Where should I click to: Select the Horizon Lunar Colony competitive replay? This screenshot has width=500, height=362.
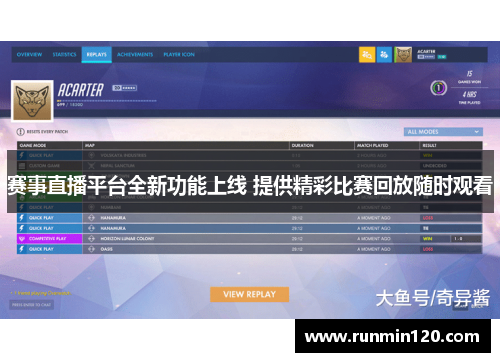(249, 239)
